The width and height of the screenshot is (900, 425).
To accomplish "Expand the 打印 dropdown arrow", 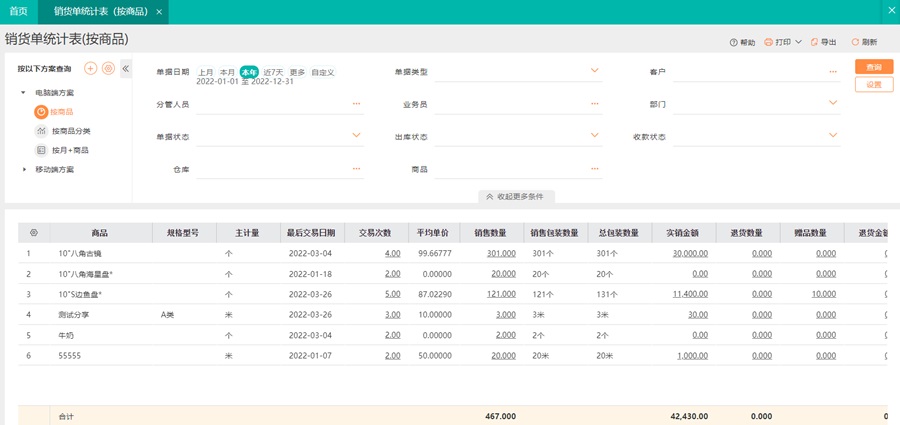I will point(798,42).
